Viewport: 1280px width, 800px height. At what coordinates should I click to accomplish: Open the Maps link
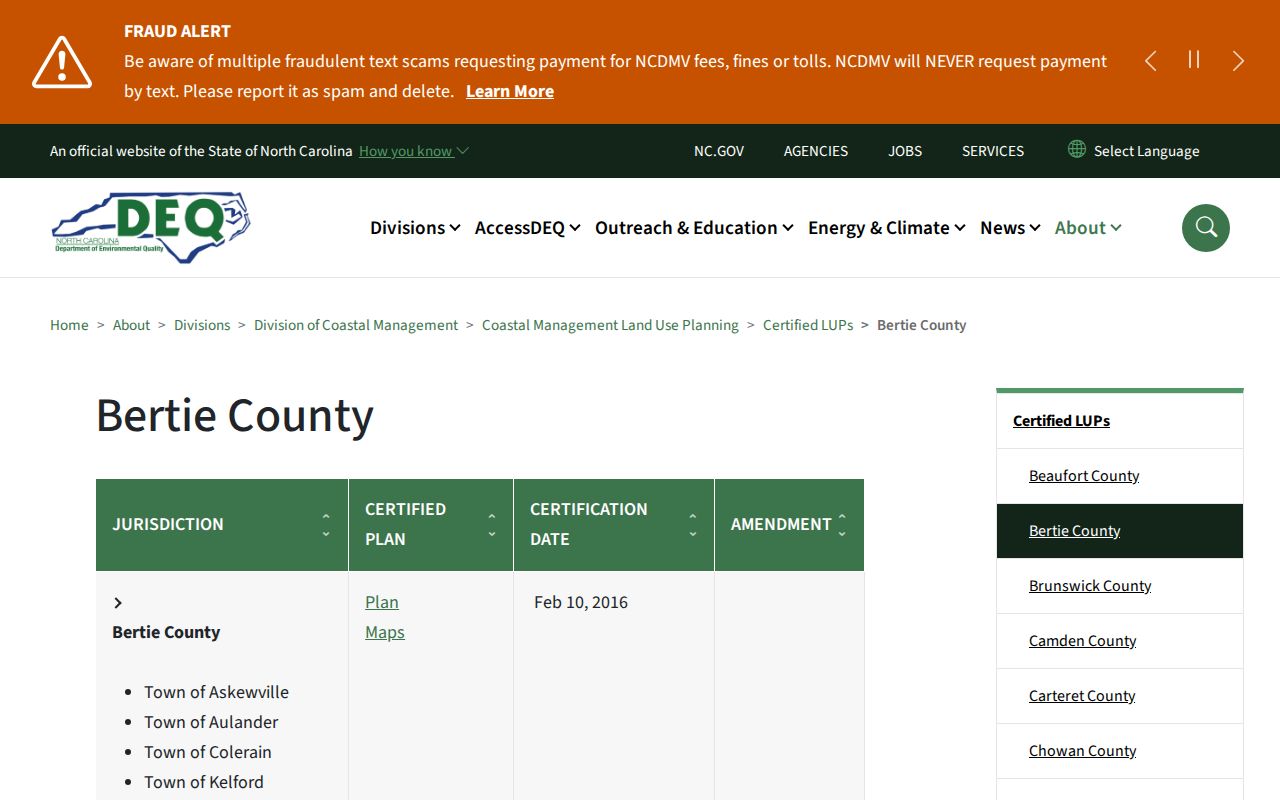385,632
